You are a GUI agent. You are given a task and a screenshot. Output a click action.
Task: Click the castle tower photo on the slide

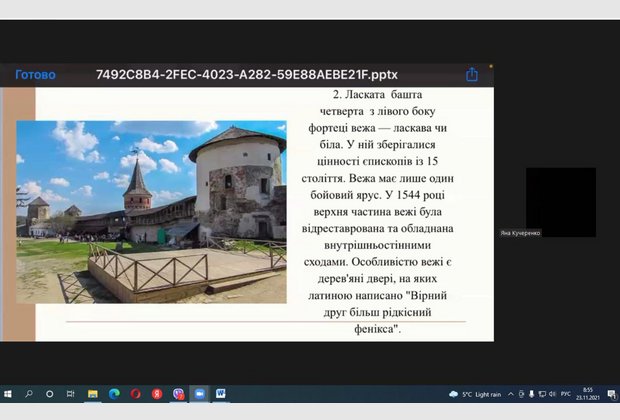pos(151,211)
